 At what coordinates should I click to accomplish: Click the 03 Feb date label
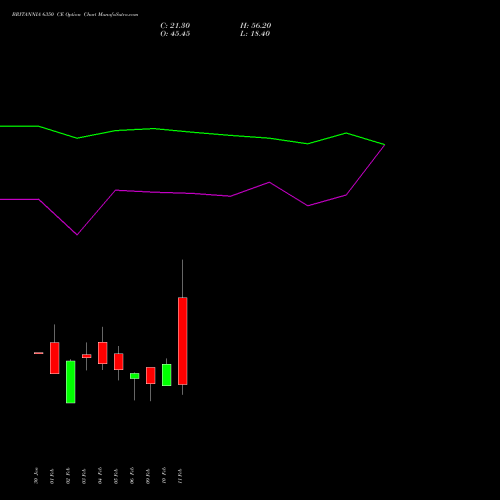84,476
